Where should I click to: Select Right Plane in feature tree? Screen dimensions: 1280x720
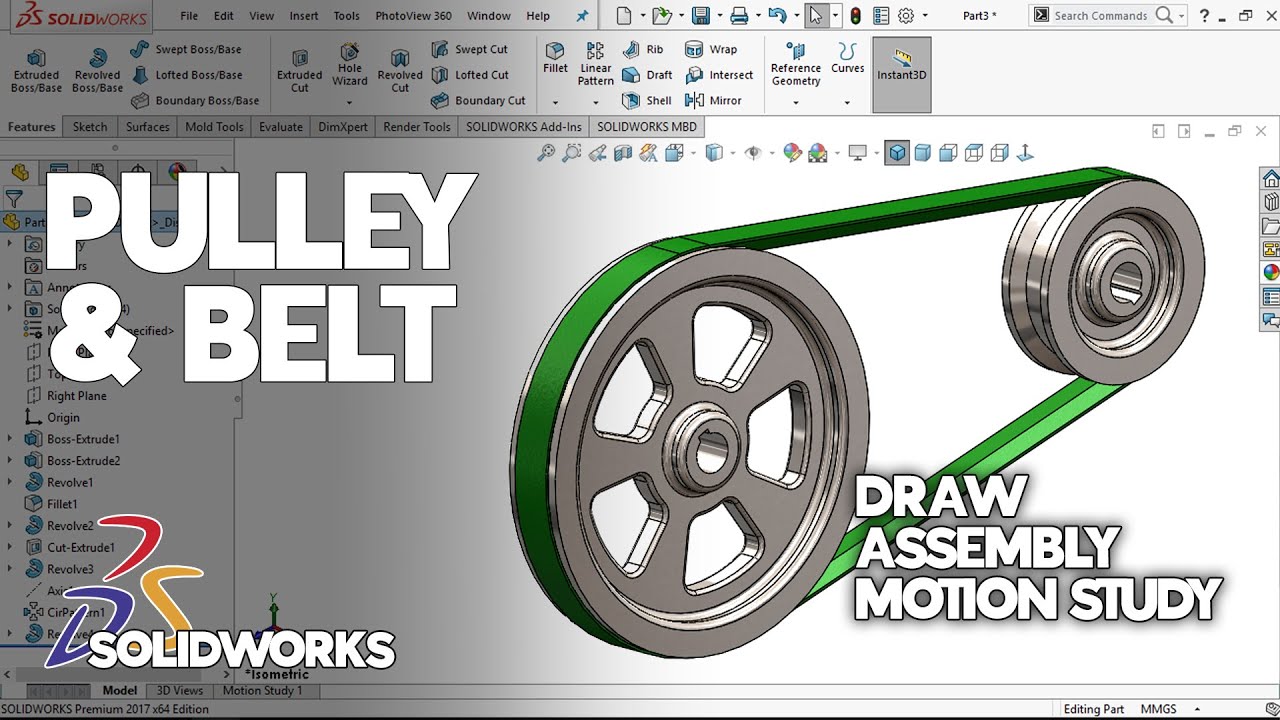(x=66, y=396)
